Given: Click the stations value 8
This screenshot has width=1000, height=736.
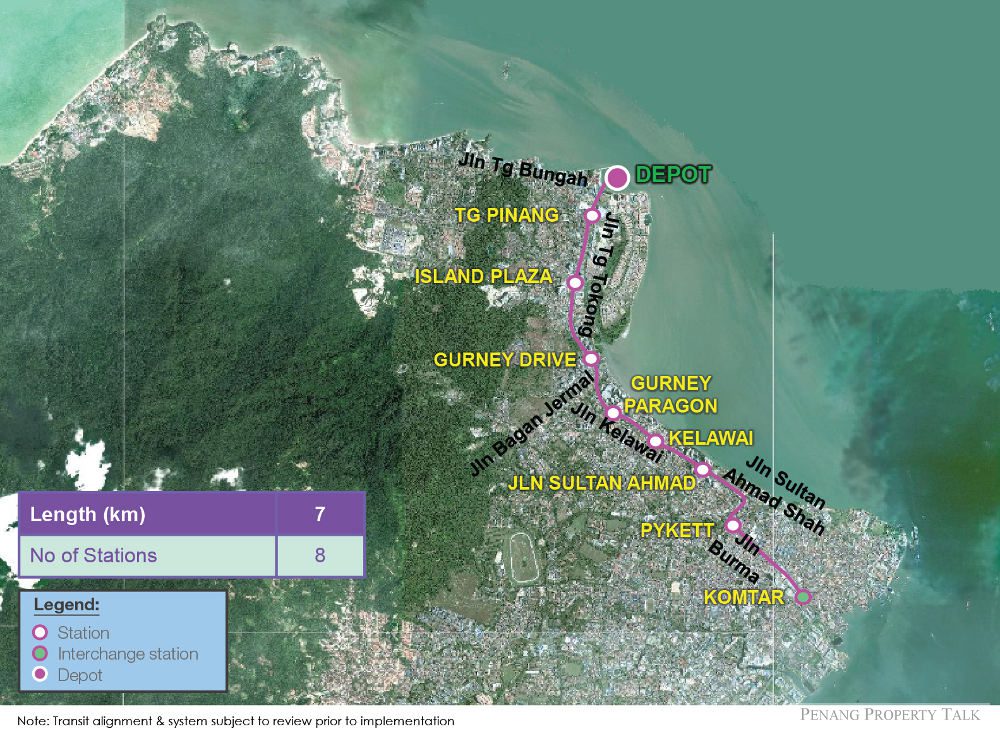Looking at the screenshot, I should (x=320, y=556).
